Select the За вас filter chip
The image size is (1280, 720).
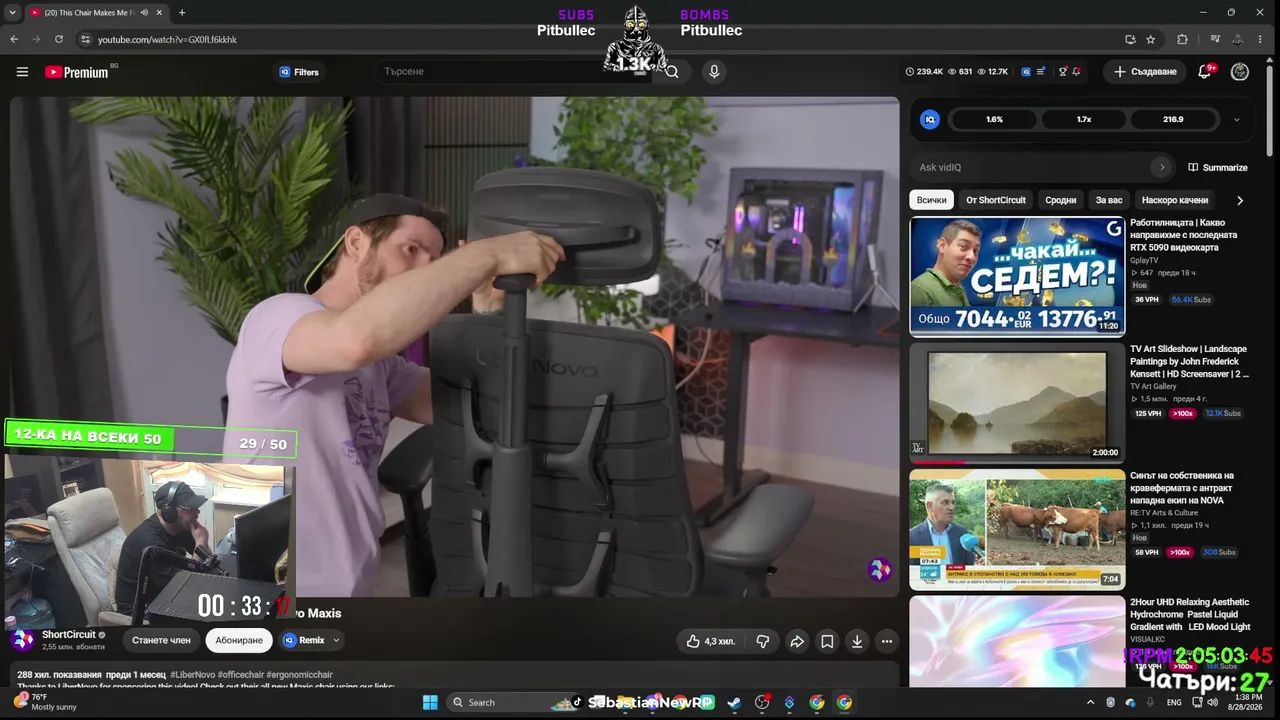click(1109, 200)
